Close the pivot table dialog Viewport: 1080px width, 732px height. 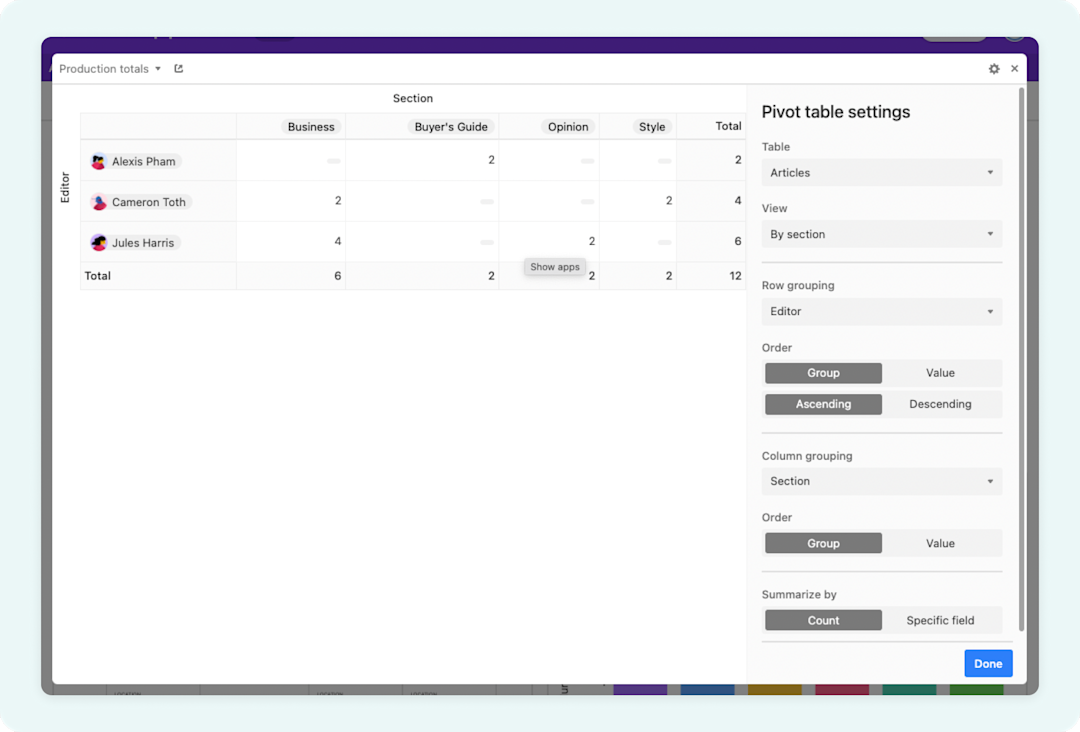pos(1014,68)
